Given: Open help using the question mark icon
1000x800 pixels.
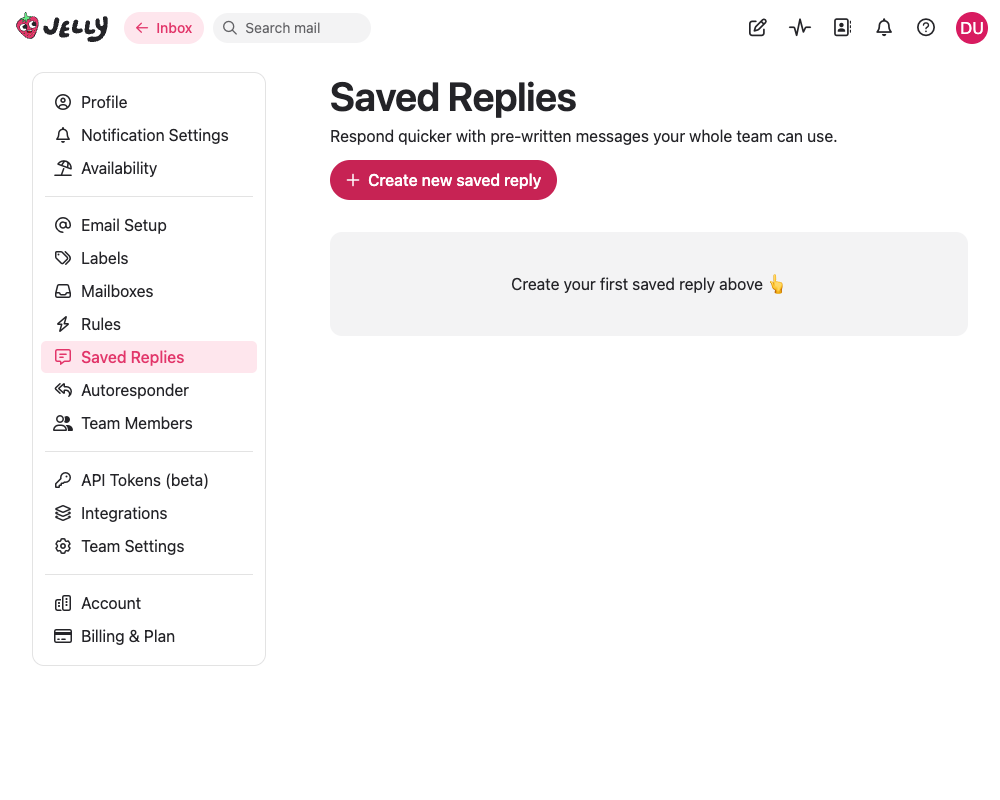Looking at the screenshot, I should 925,27.
